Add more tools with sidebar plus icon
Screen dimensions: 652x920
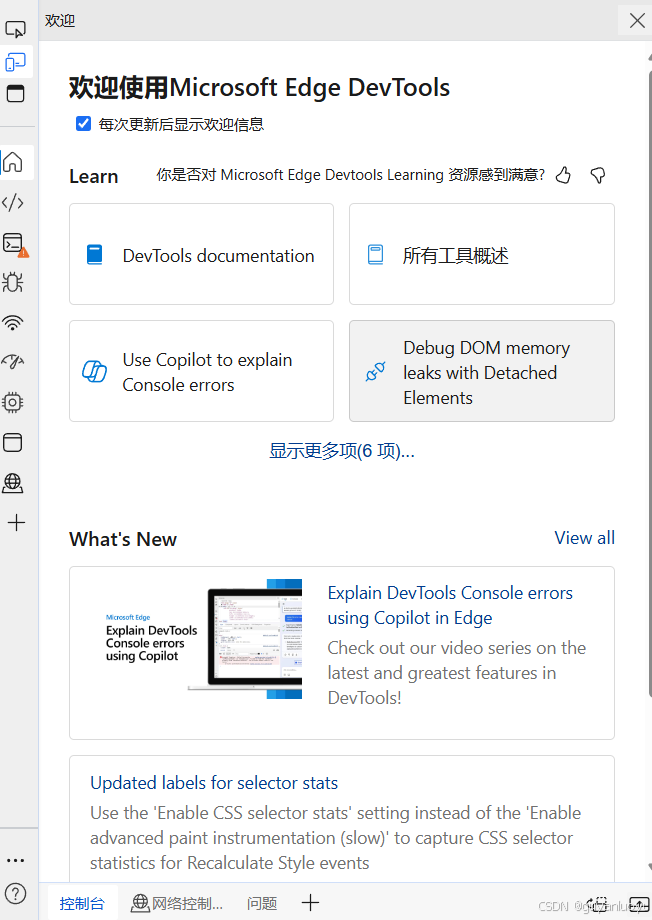pos(16,522)
